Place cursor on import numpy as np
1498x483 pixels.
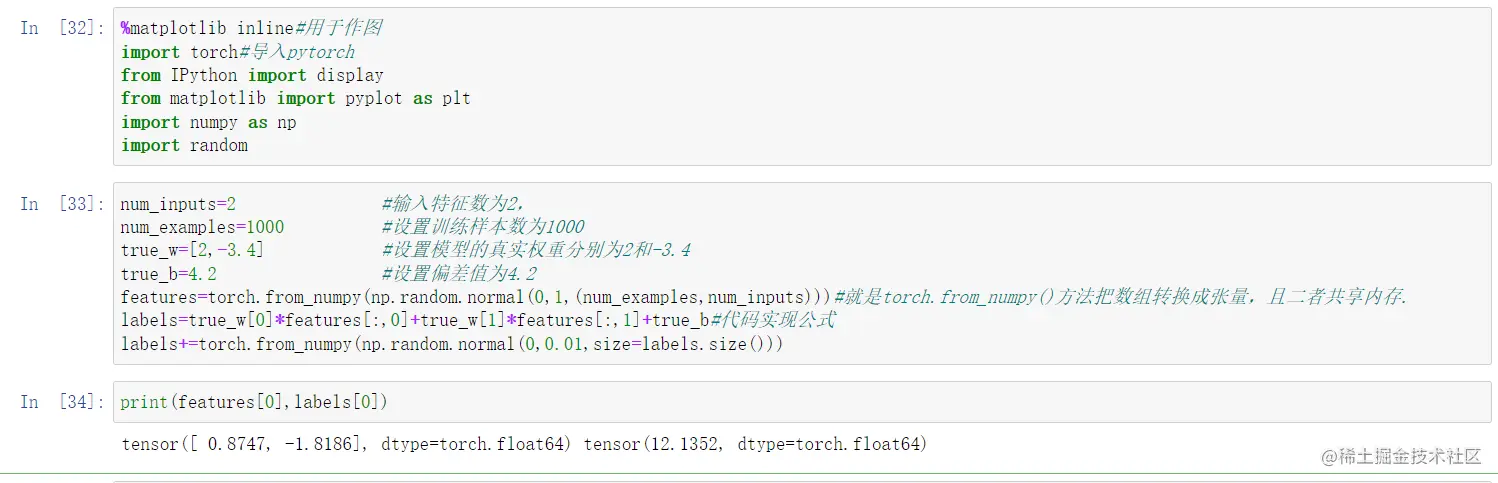point(208,122)
